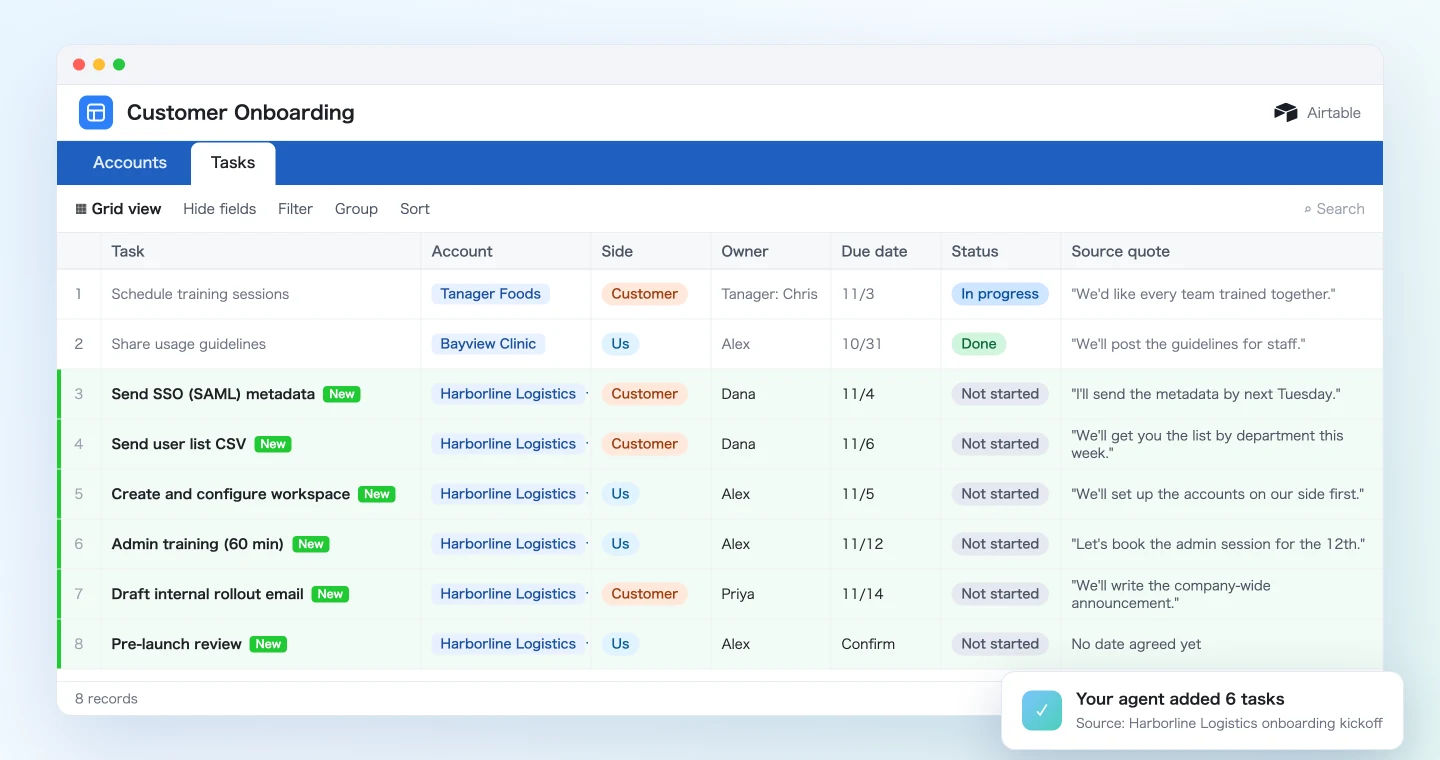Open the "Draft internal rollout email" task
This screenshot has width=1440, height=760.
point(208,594)
